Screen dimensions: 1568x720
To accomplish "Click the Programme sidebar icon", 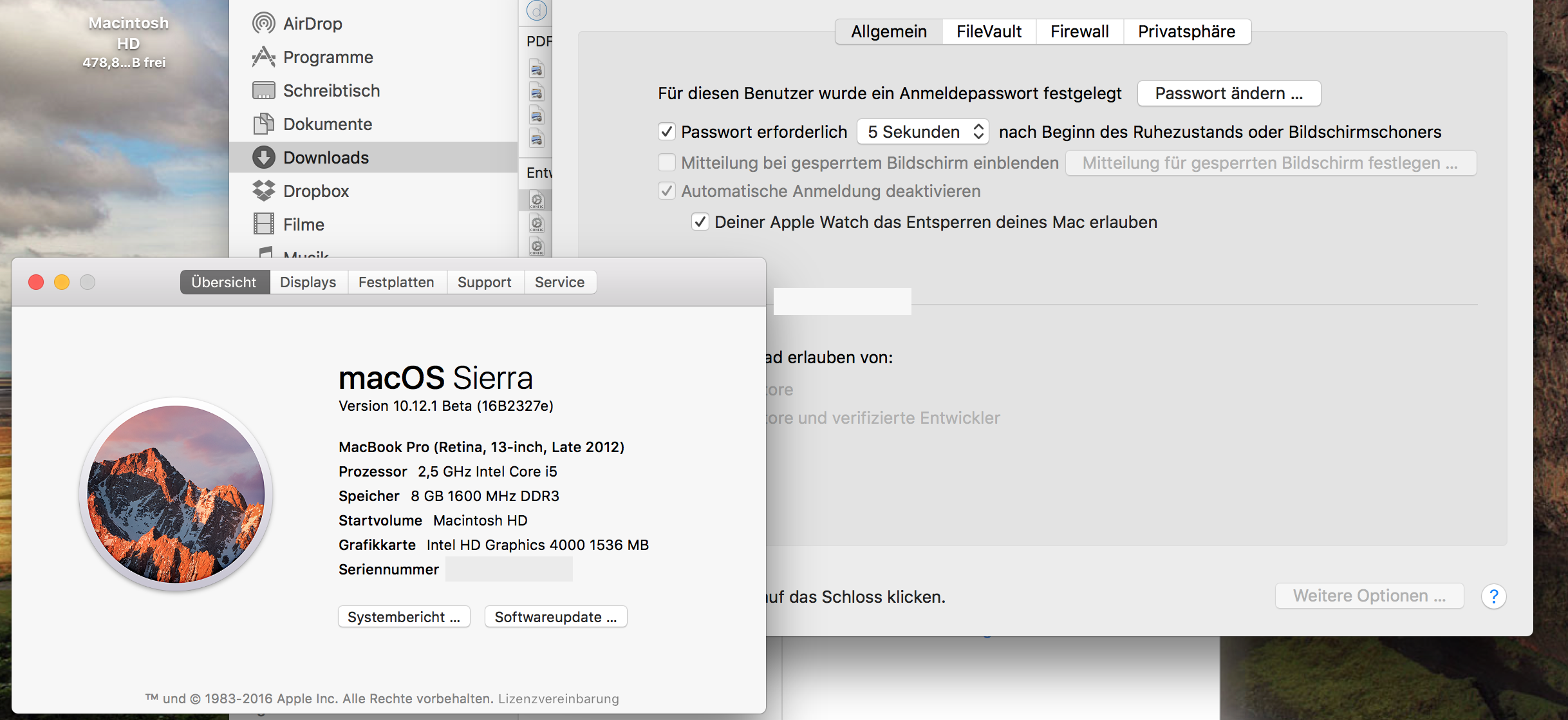I will click(263, 57).
